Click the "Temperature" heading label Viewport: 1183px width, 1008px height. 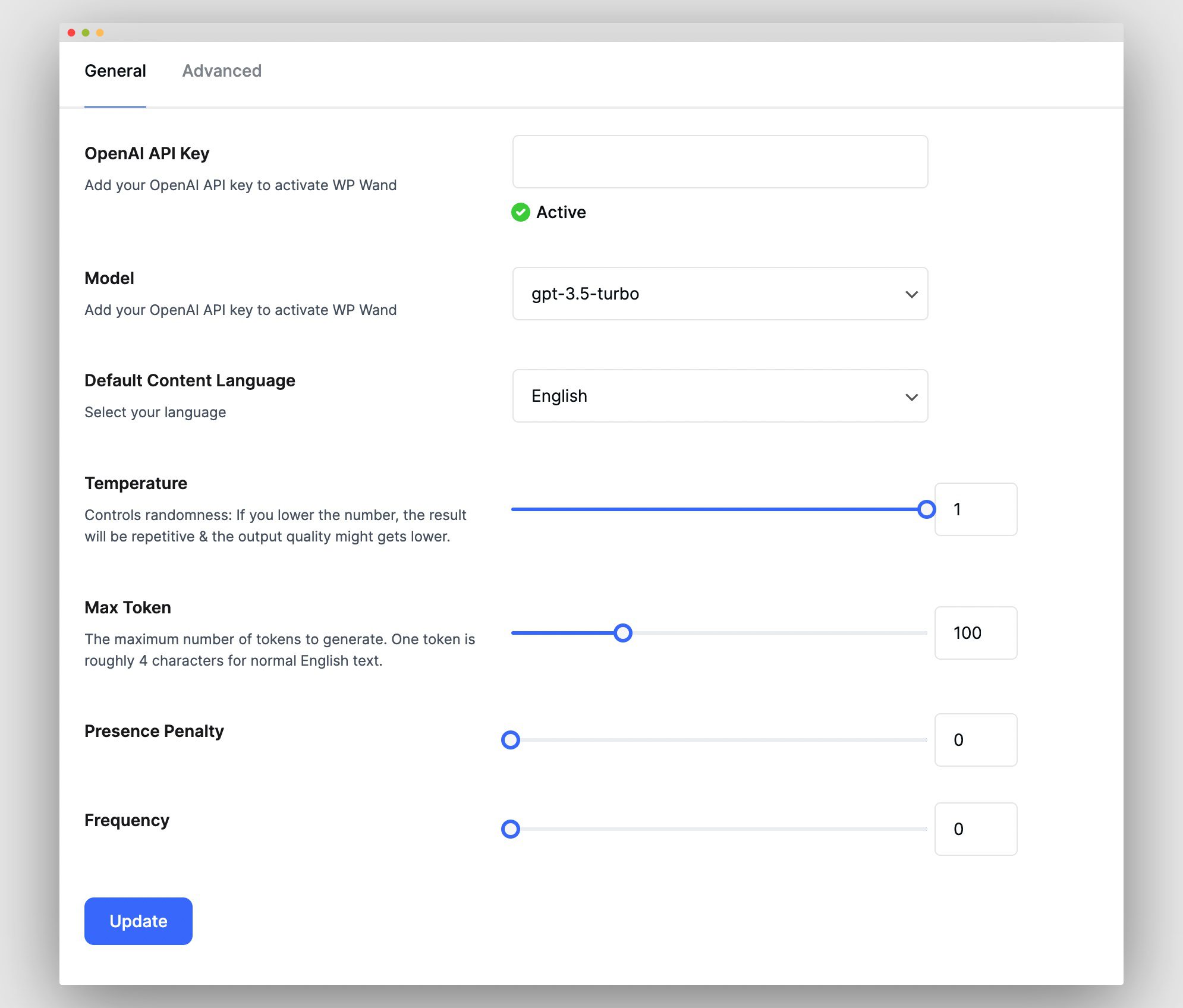pos(136,483)
